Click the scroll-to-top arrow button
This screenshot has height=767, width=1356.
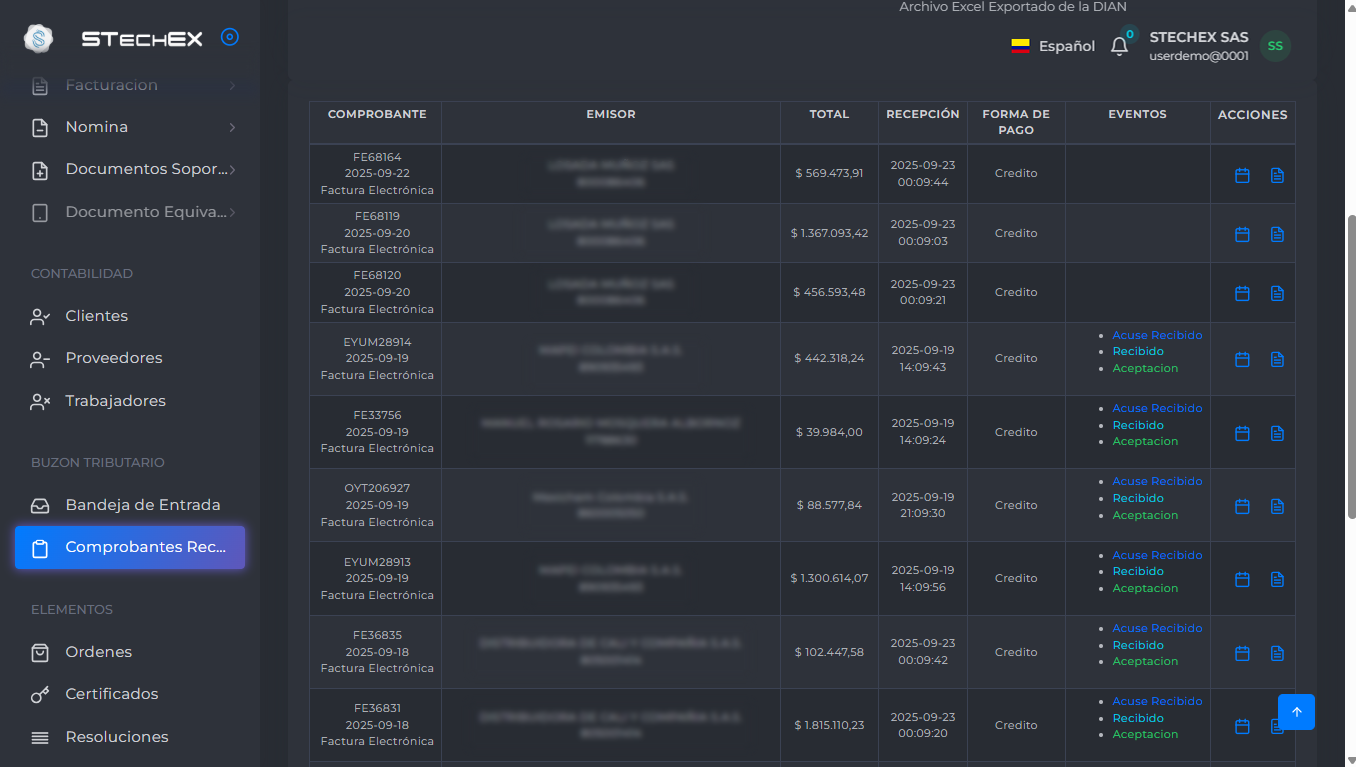tap(1296, 712)
